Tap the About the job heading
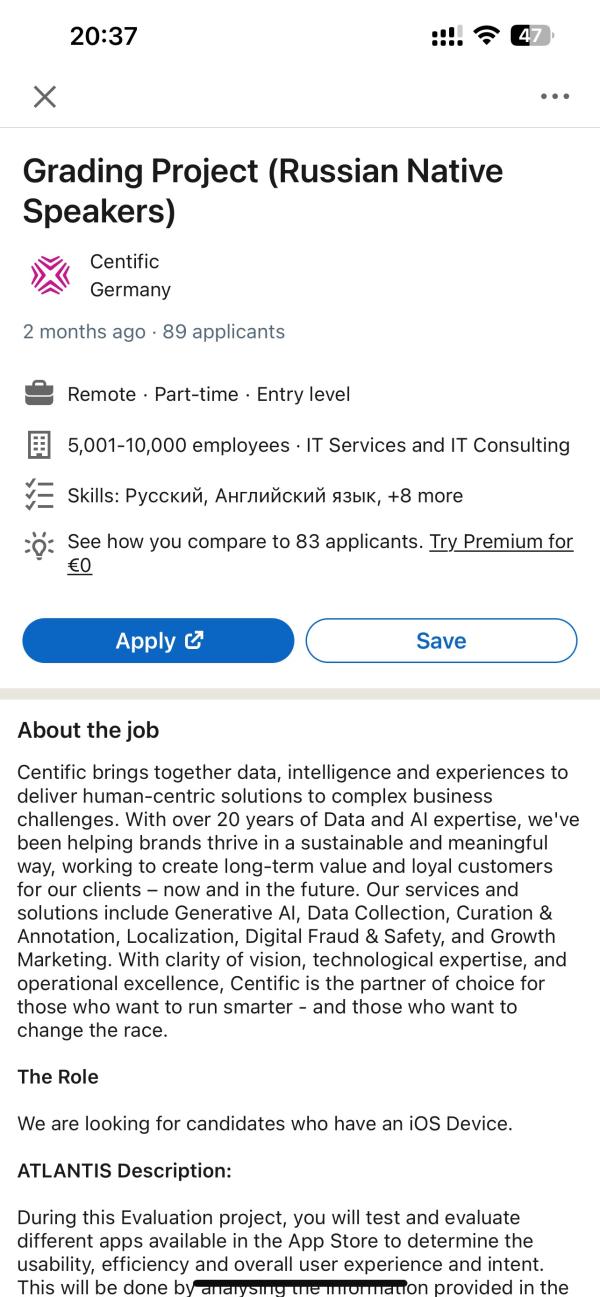Screen dimensions: 600x1297 pos(88,730)
